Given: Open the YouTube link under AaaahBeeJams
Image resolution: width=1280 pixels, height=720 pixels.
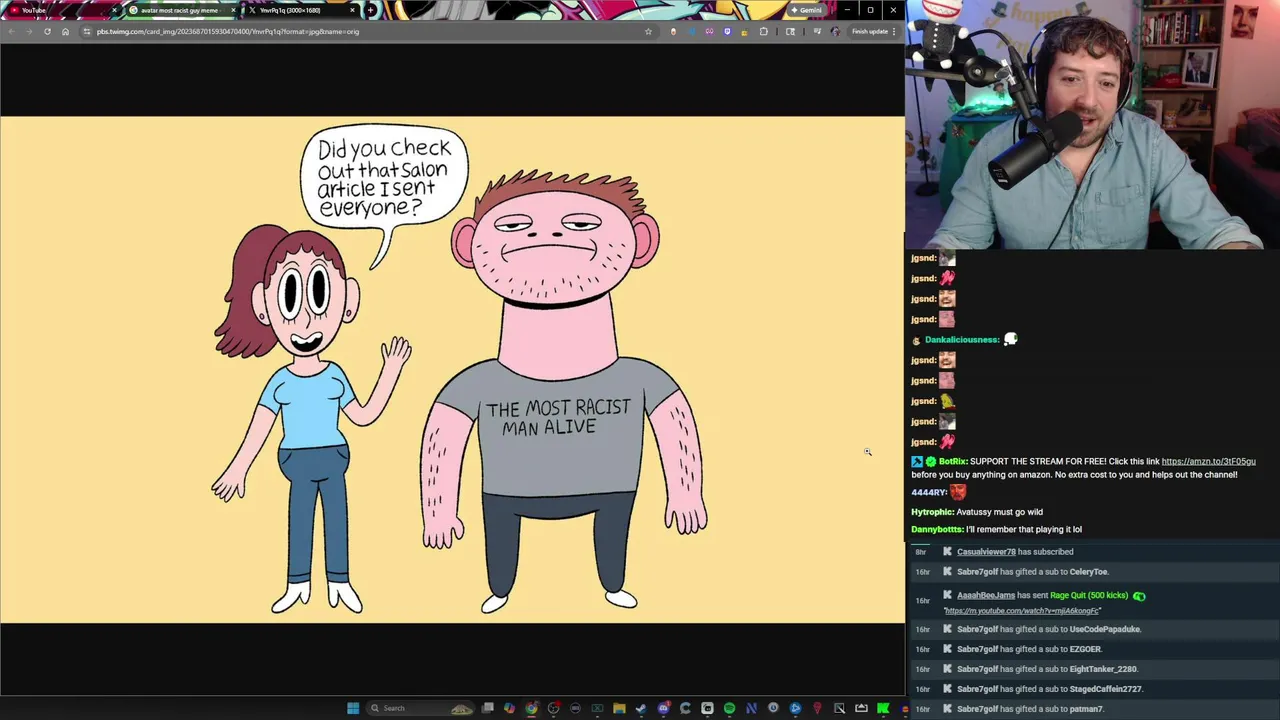Looking at the screenshot, I should [1022, 611].
